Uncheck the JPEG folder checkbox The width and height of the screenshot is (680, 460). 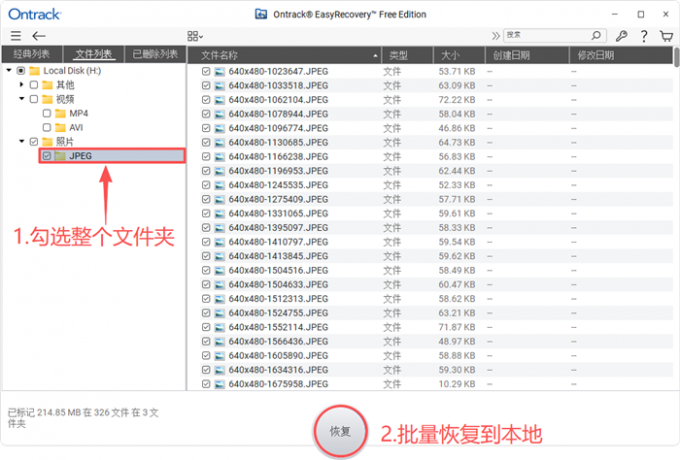[x=47, y=156]
